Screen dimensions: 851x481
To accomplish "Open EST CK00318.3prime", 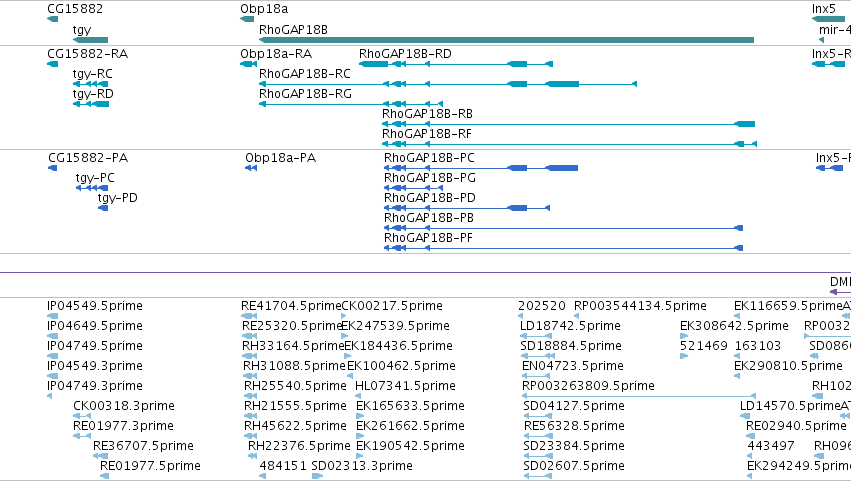I will (x=124, y=407).
